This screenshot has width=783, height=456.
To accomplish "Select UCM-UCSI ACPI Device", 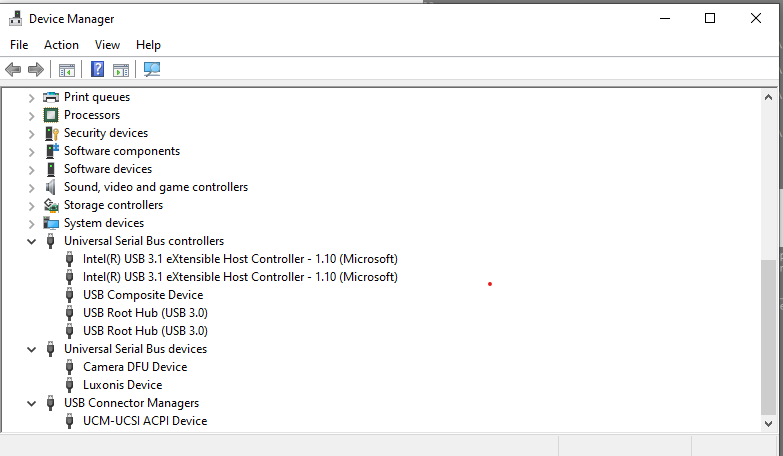I will (144, 421).
